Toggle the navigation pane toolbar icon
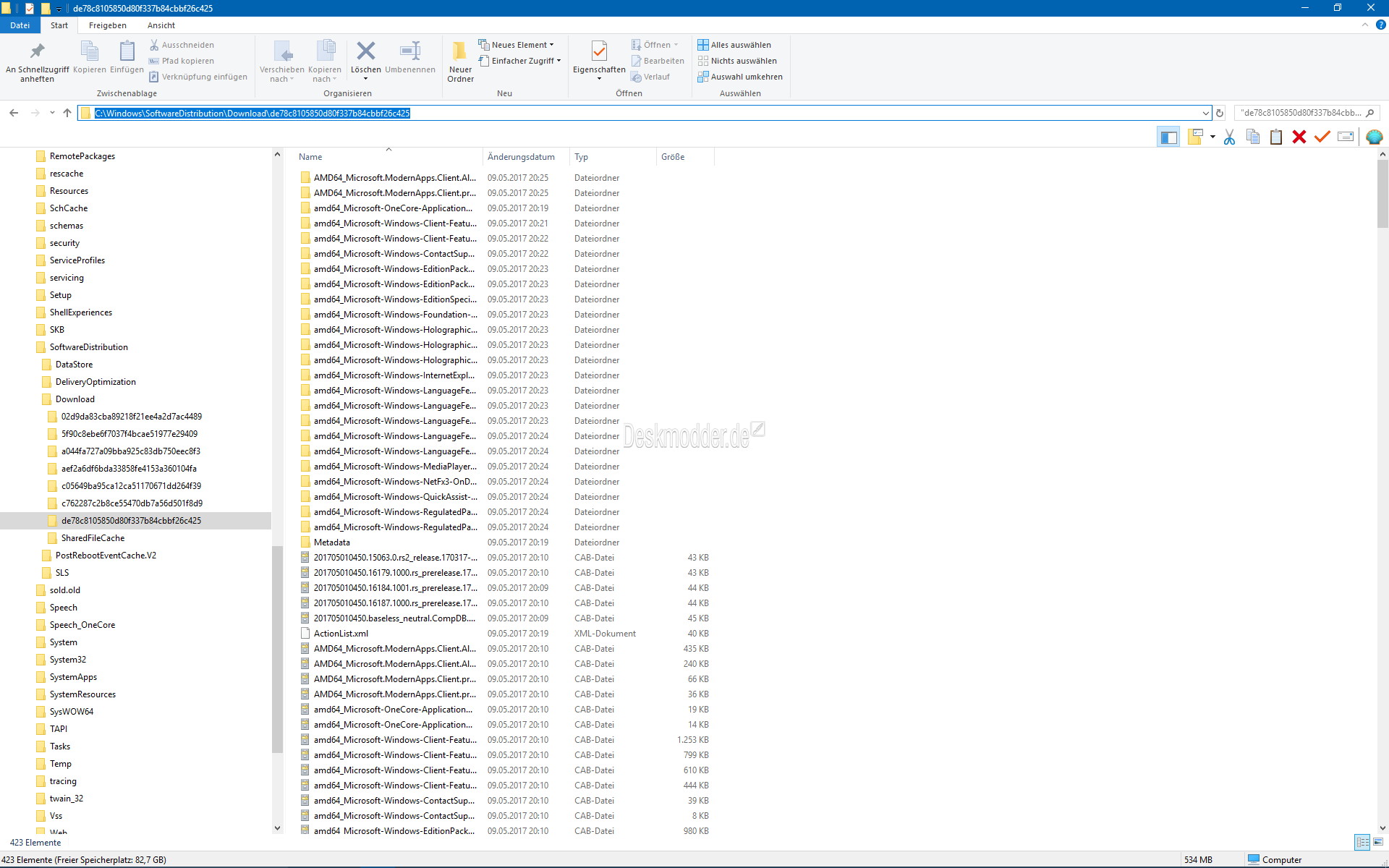Screen dimensions: 1389x868 click(x=1168, y=137)
